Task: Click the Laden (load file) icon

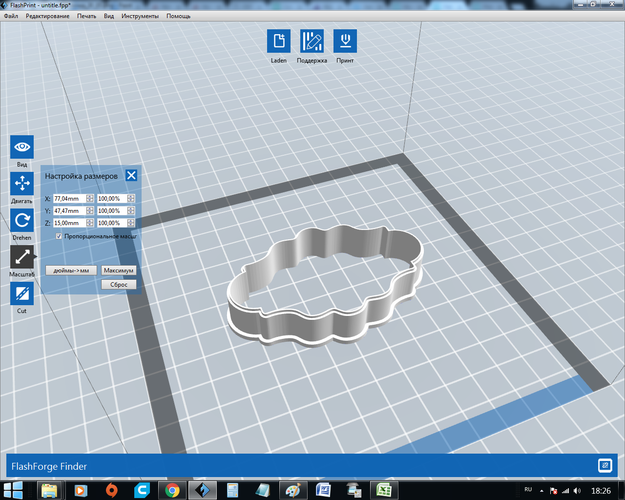Action: pos(279,41)
